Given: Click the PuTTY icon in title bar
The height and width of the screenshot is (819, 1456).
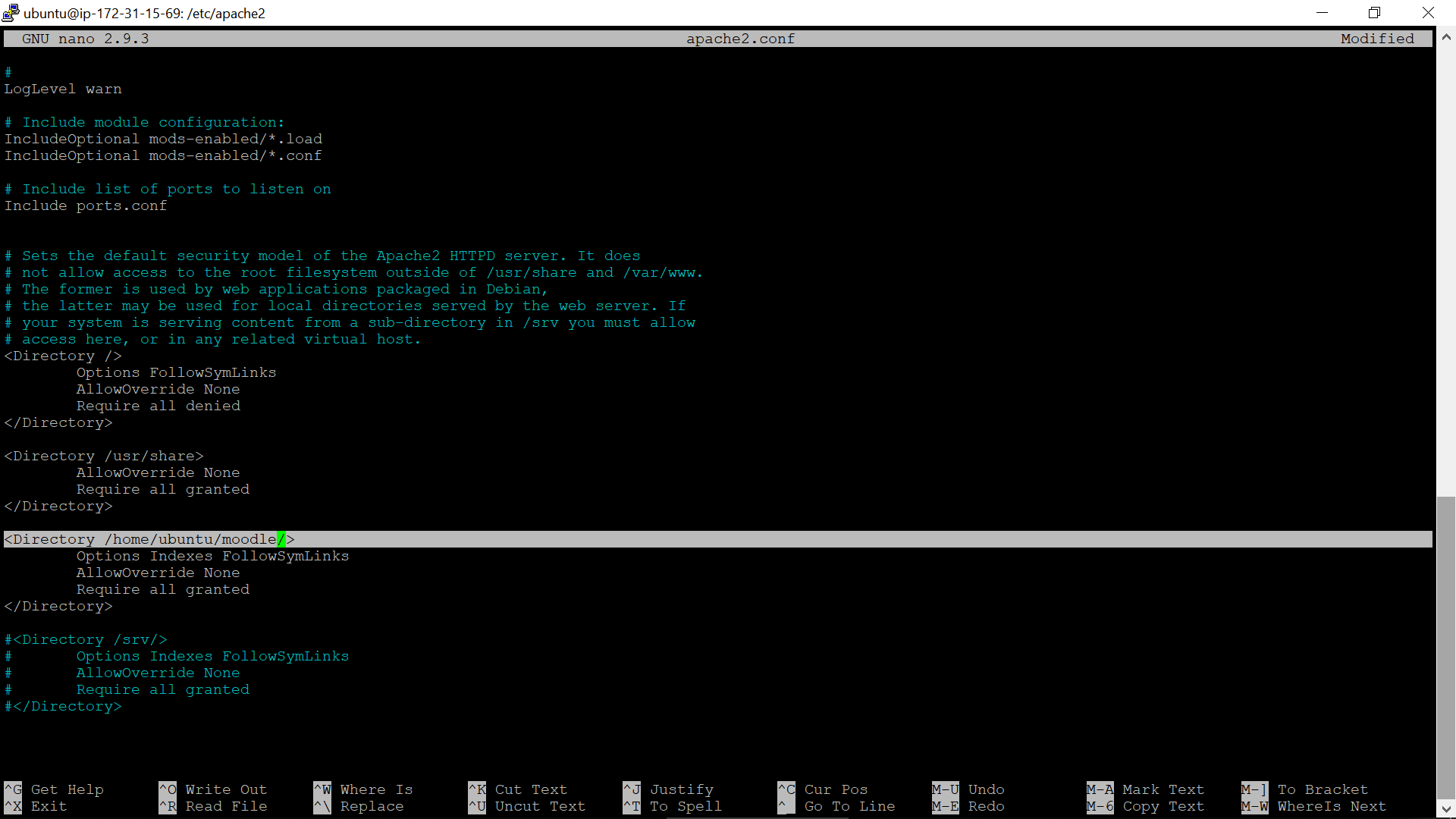Looking at the screenshot, I should (10, 12).
